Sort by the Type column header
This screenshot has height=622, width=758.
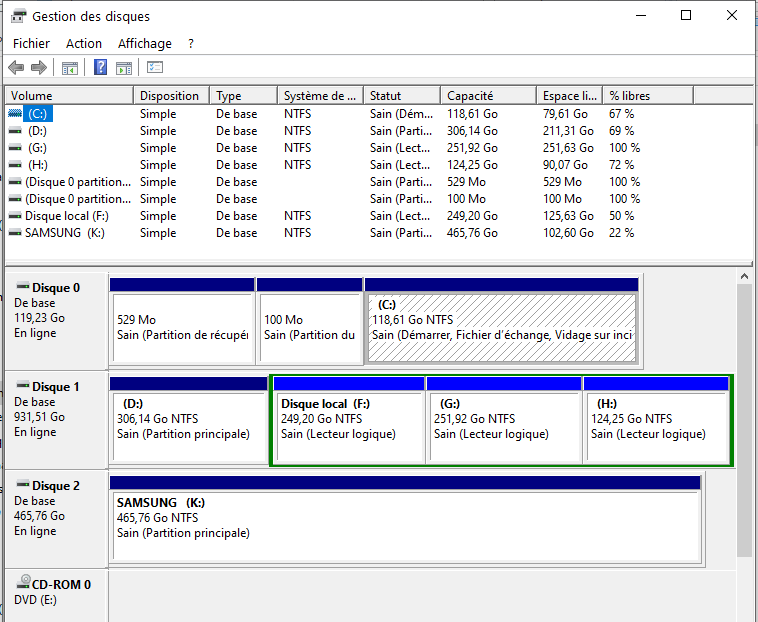point(243,96)
